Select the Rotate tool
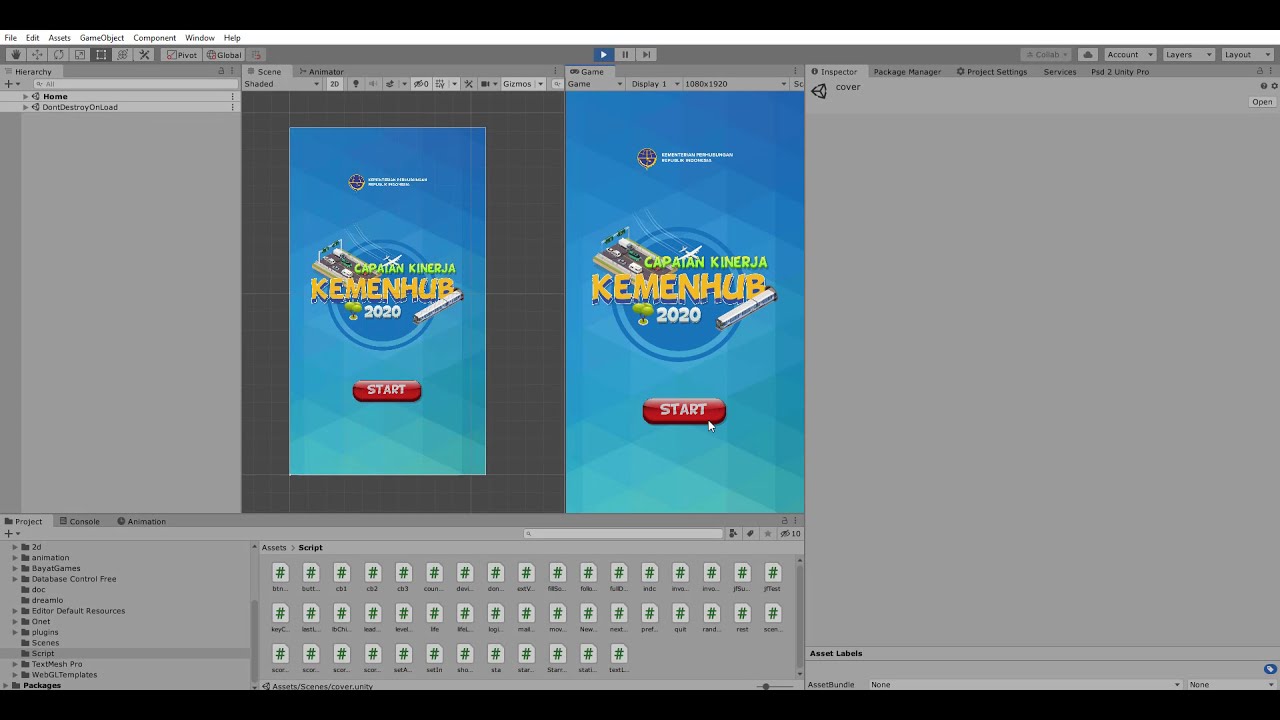 [x=58, y=55]
